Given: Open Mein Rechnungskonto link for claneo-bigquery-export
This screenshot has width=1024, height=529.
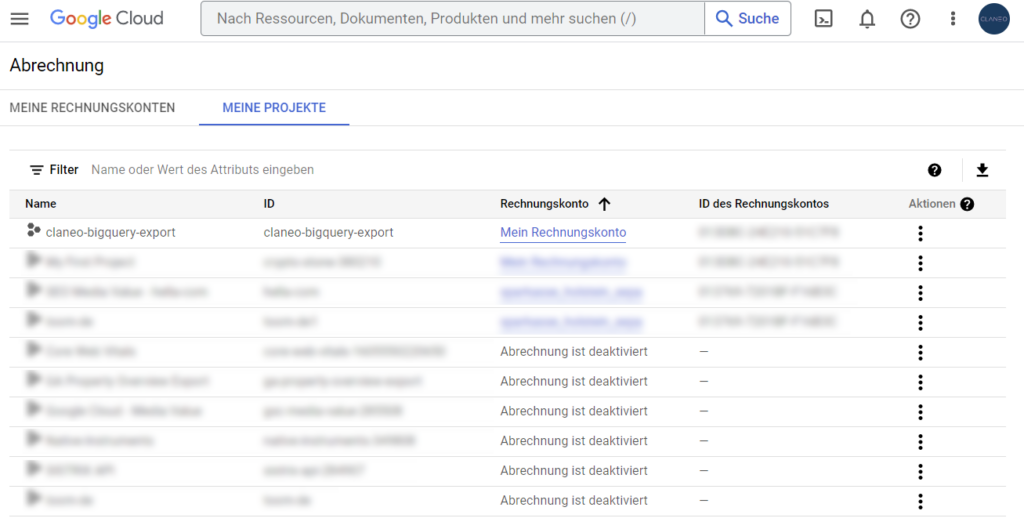Looking at the screenshot, I should click(563, 232).
